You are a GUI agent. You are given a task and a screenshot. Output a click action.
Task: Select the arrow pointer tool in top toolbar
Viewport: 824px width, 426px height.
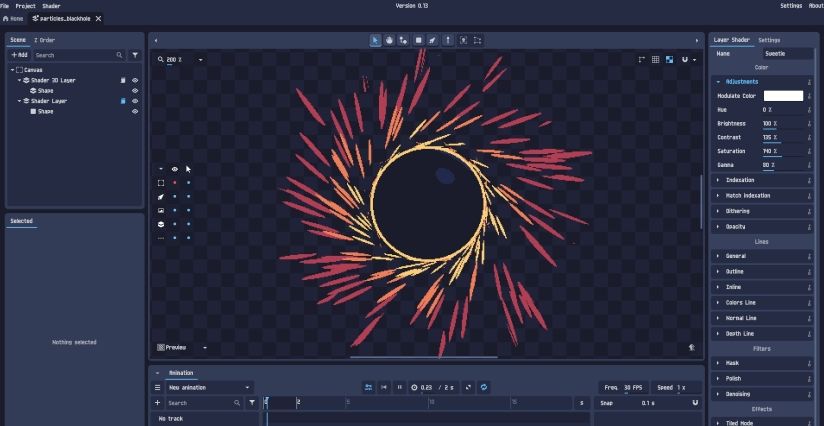(375, 40)
